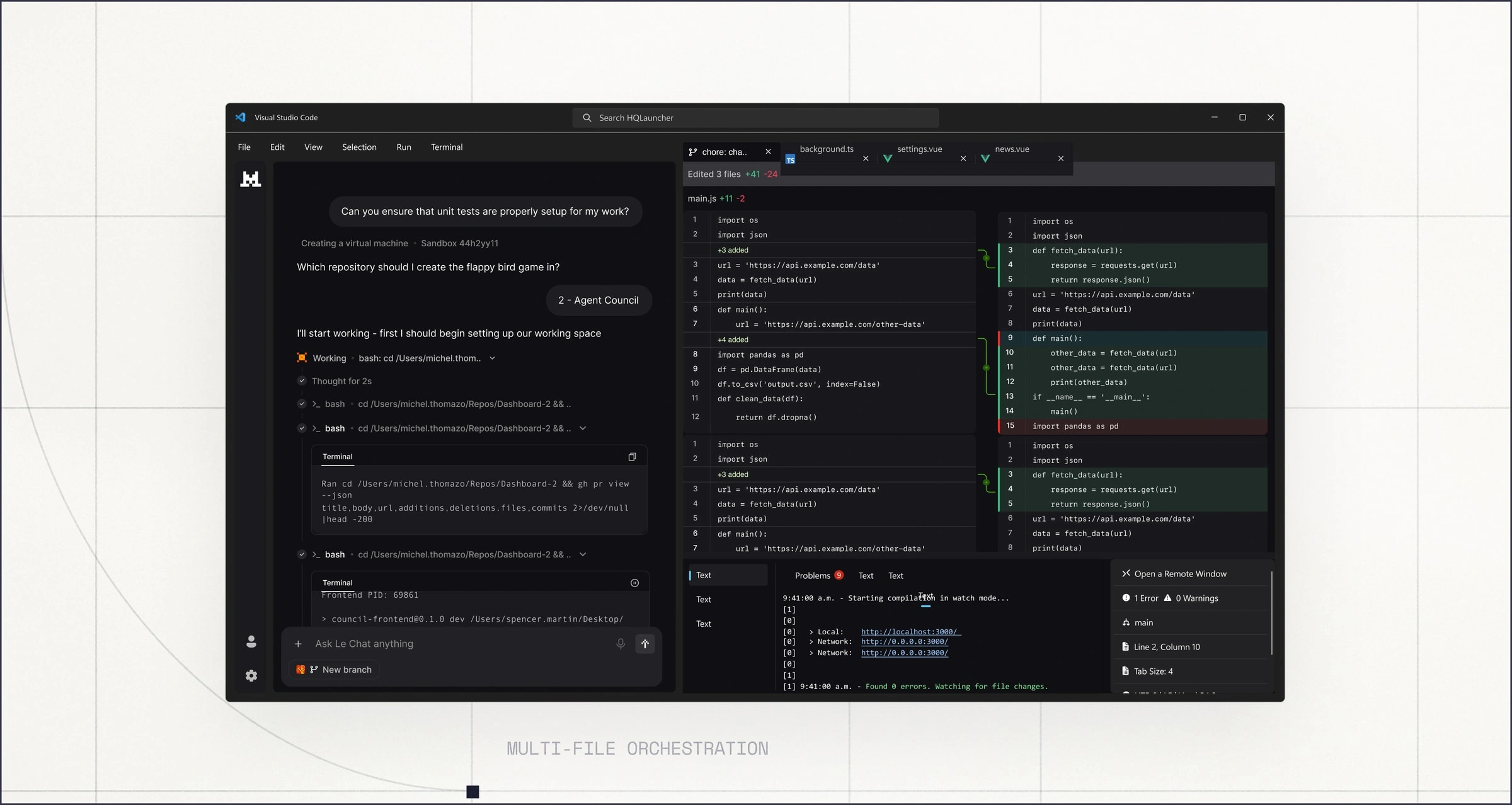Copy output of the 'Ran cd' Terminal block
This screenshot has width=1512, height=805.
pos(633,457)
